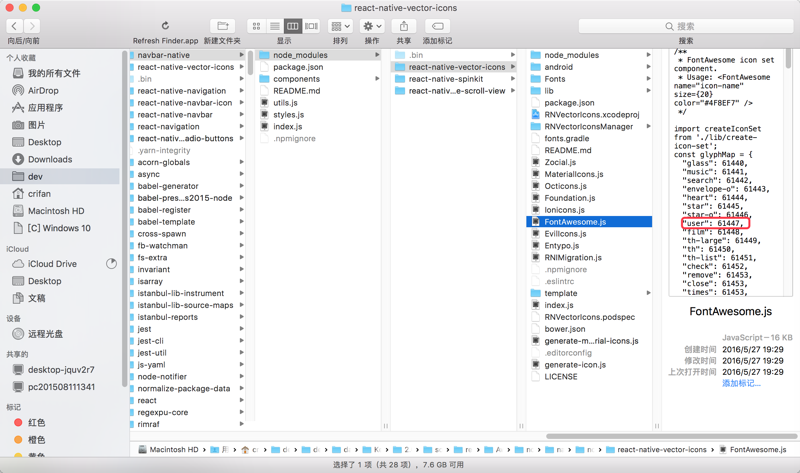This screenshot has width=800, height=473.
Task: Expand babel-generator folder arrow
Action: click(241, 186)
